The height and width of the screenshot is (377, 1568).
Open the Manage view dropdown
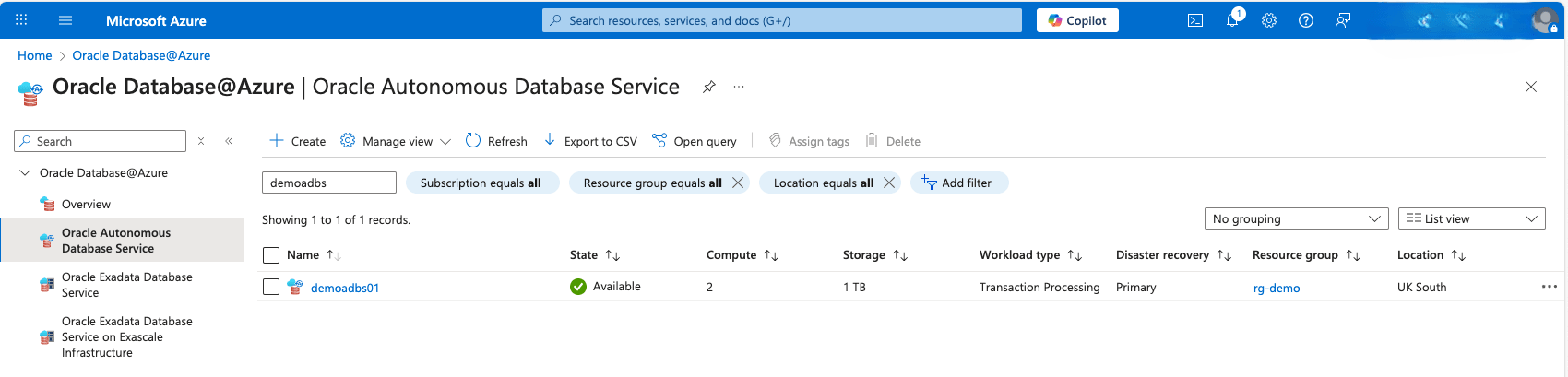[396, 141]
